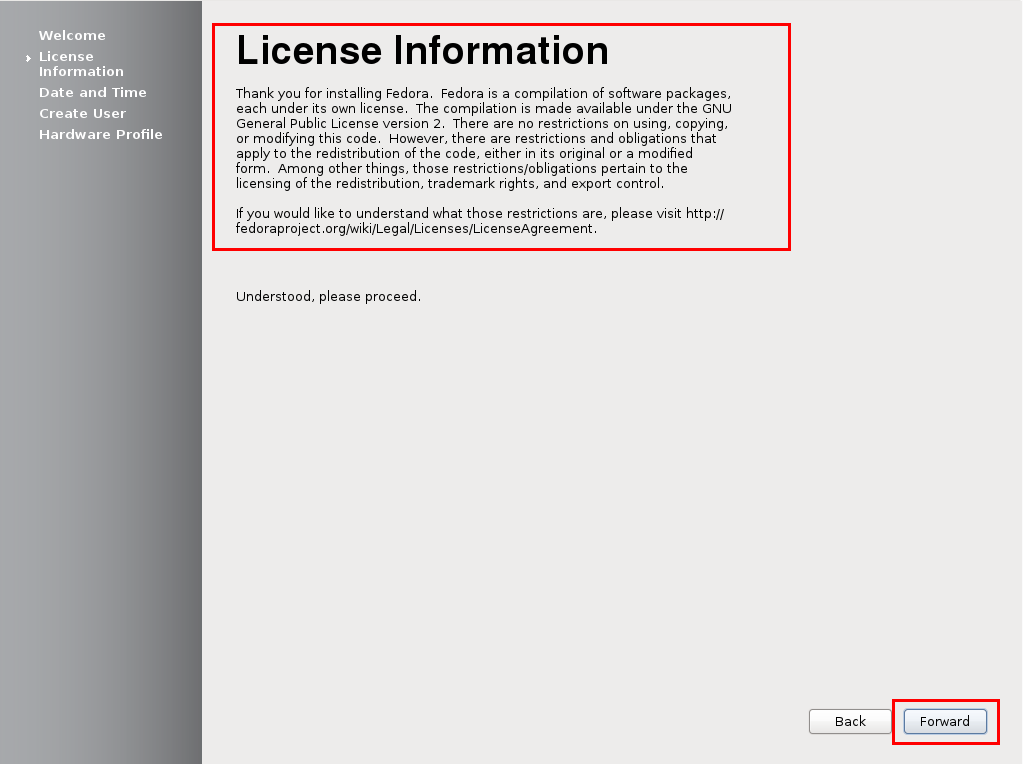Click the Forward button

pos(945,721)
